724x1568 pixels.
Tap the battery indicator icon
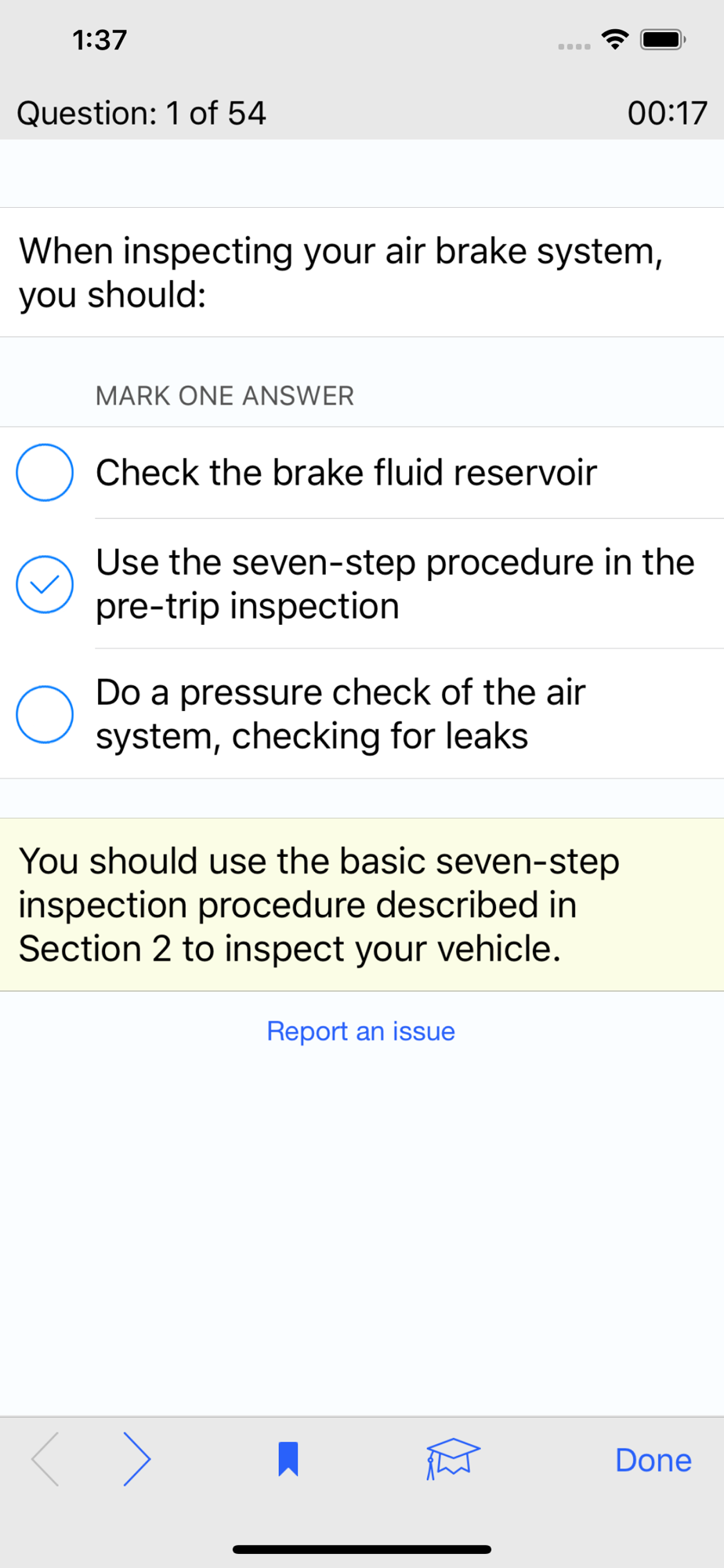coord(663,39)
